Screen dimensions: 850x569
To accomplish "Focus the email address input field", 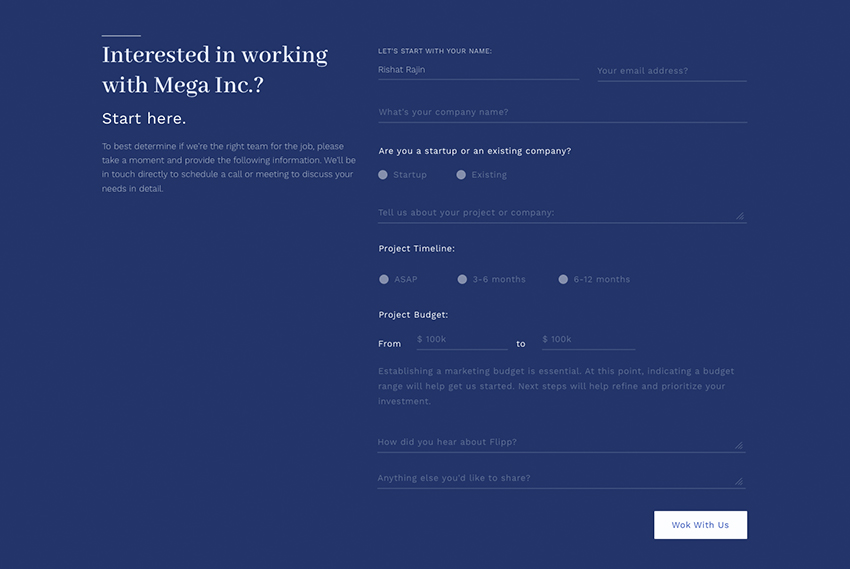I will pos(671,71).
